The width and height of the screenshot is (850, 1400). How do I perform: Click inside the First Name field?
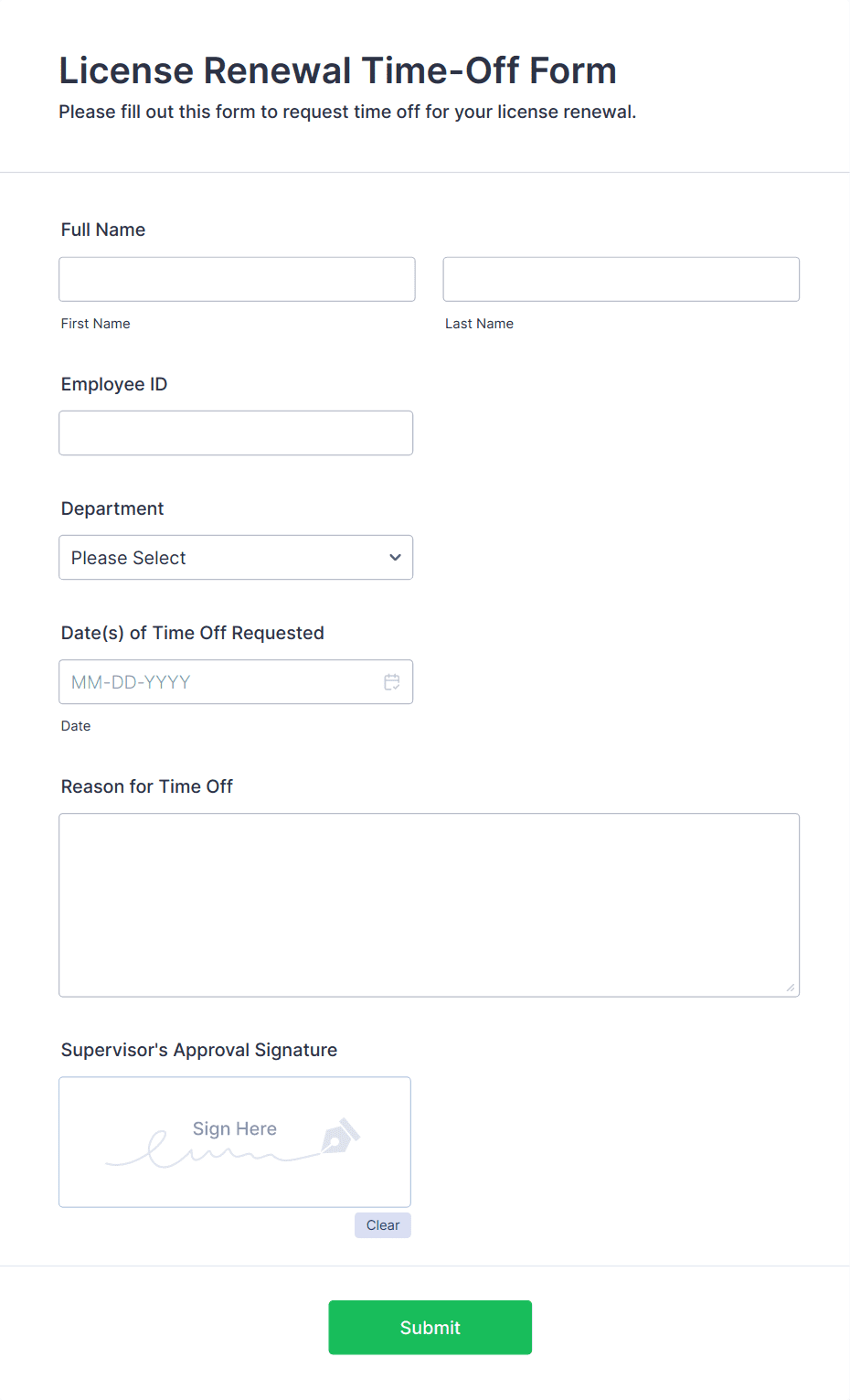(x=237, y=279)
